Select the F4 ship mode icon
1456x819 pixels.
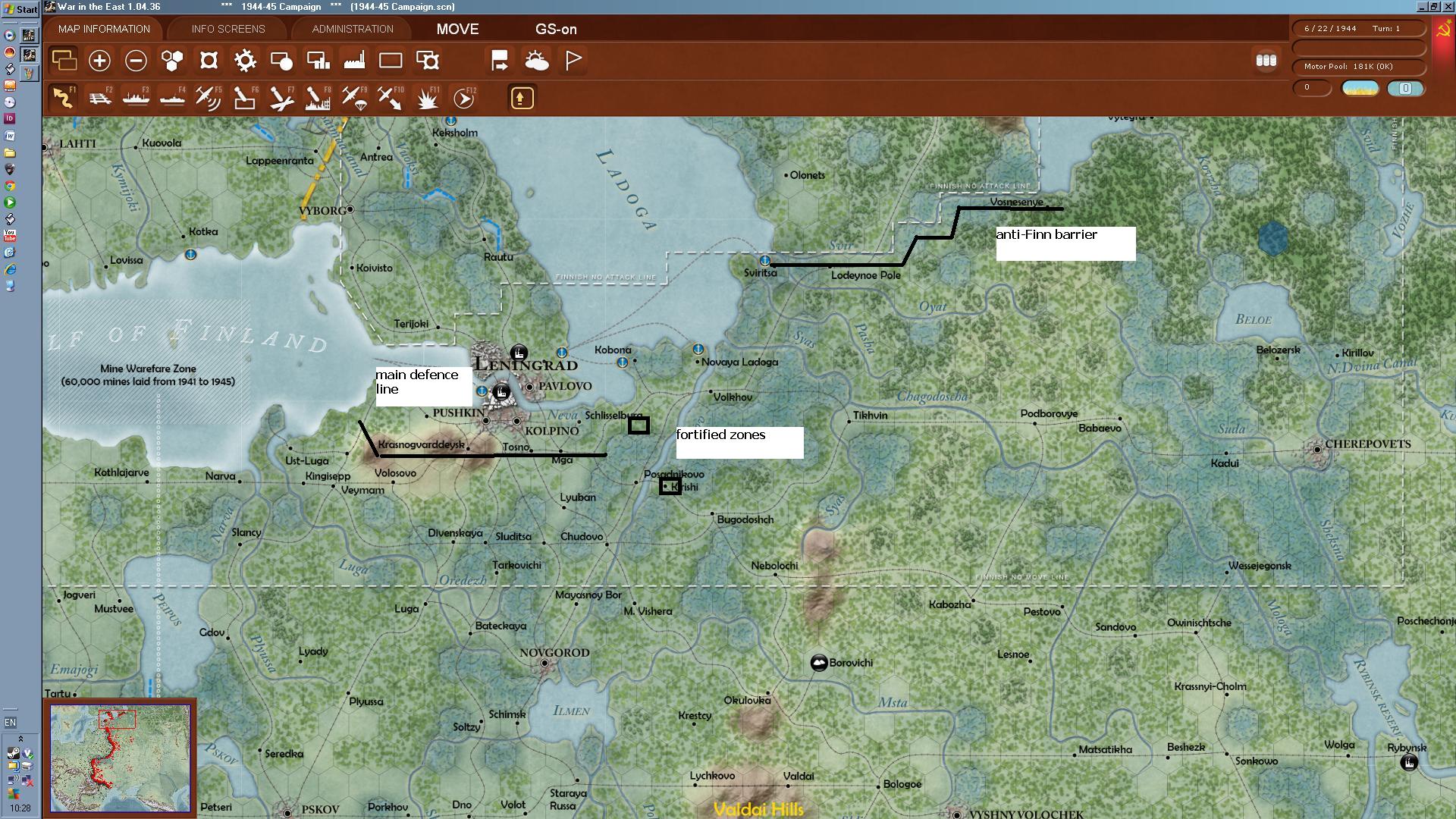(173, 99)
